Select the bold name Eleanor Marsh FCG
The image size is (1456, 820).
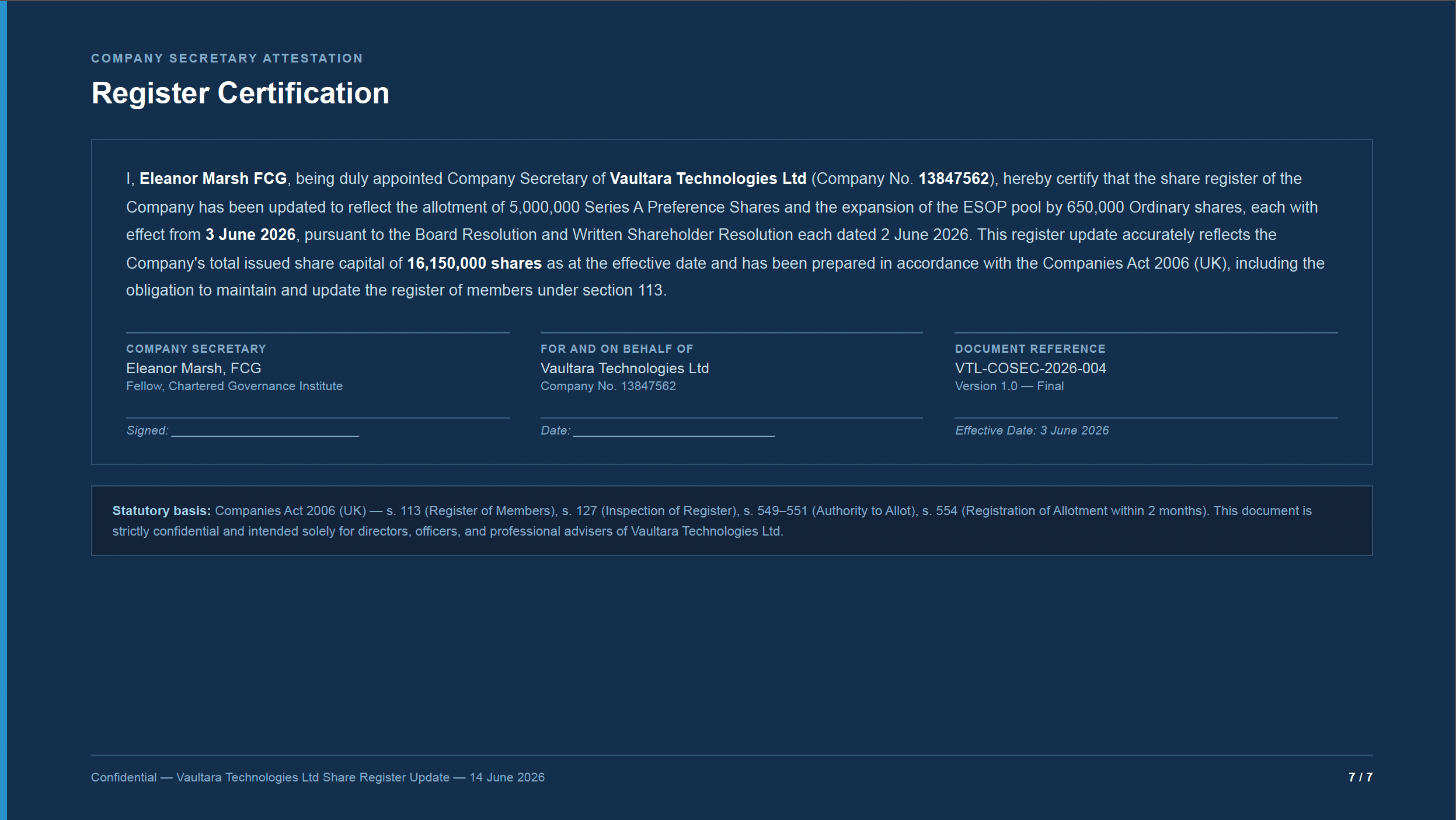[213, 179]
